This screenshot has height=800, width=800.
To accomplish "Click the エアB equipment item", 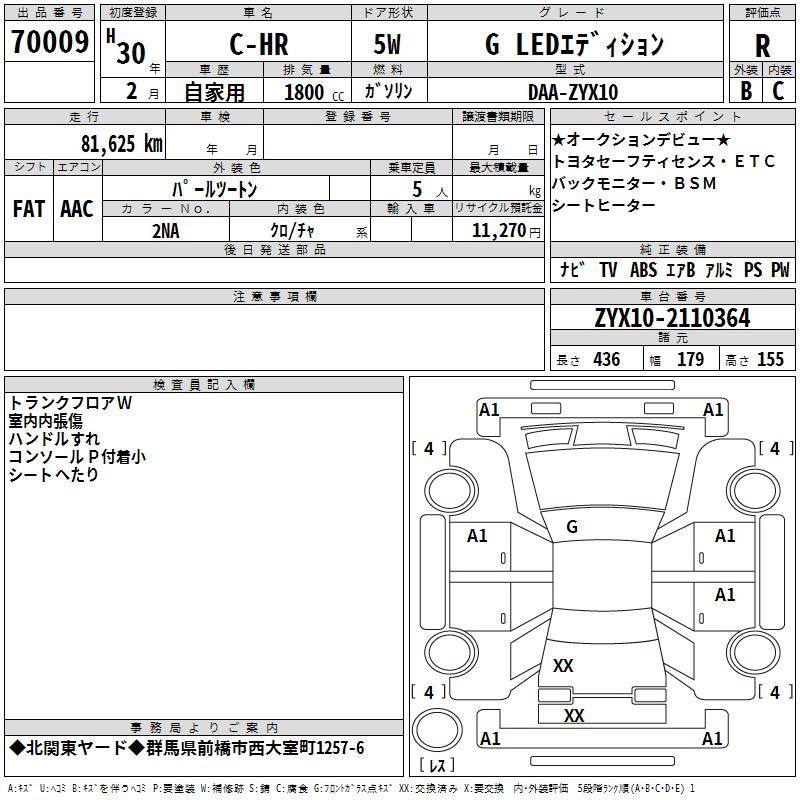I will tap(680, 269).
